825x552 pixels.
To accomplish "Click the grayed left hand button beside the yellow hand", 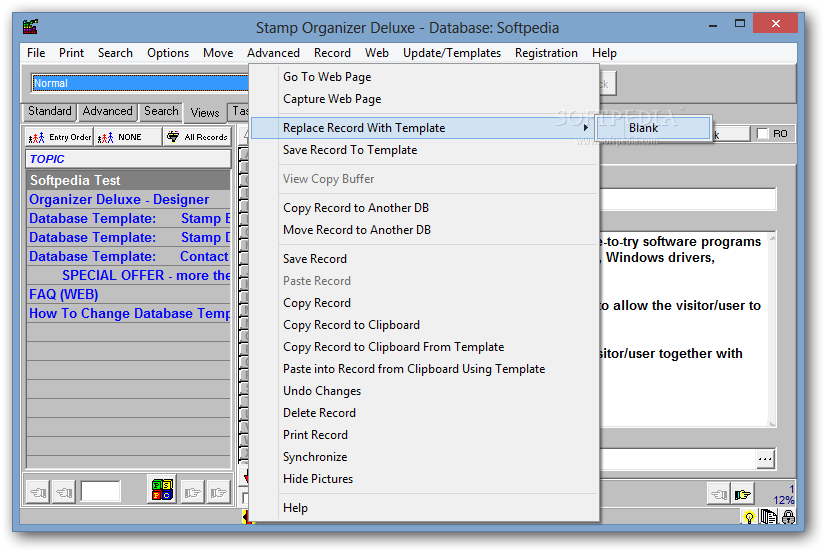I will [x=719, y=495].
